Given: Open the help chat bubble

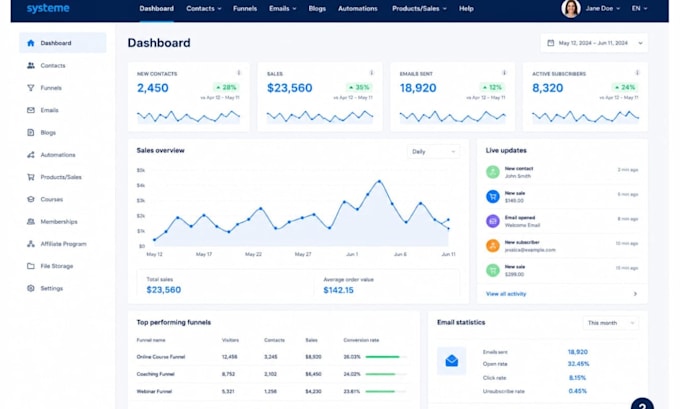Looking at the screenshot, I should (642, 404).
